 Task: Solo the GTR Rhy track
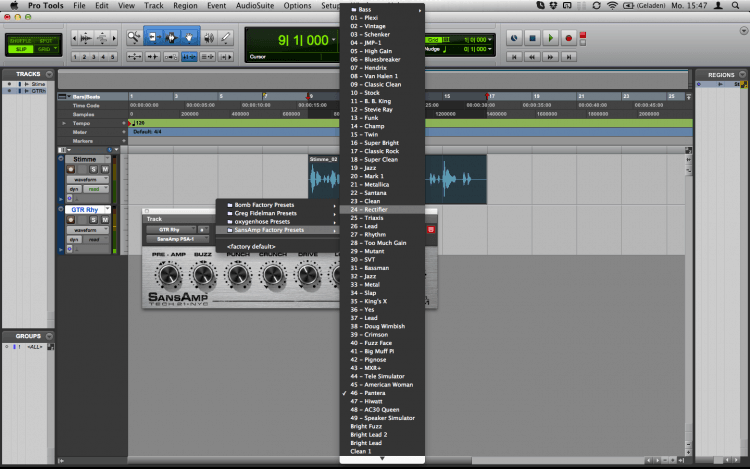[x=93, y=220]
